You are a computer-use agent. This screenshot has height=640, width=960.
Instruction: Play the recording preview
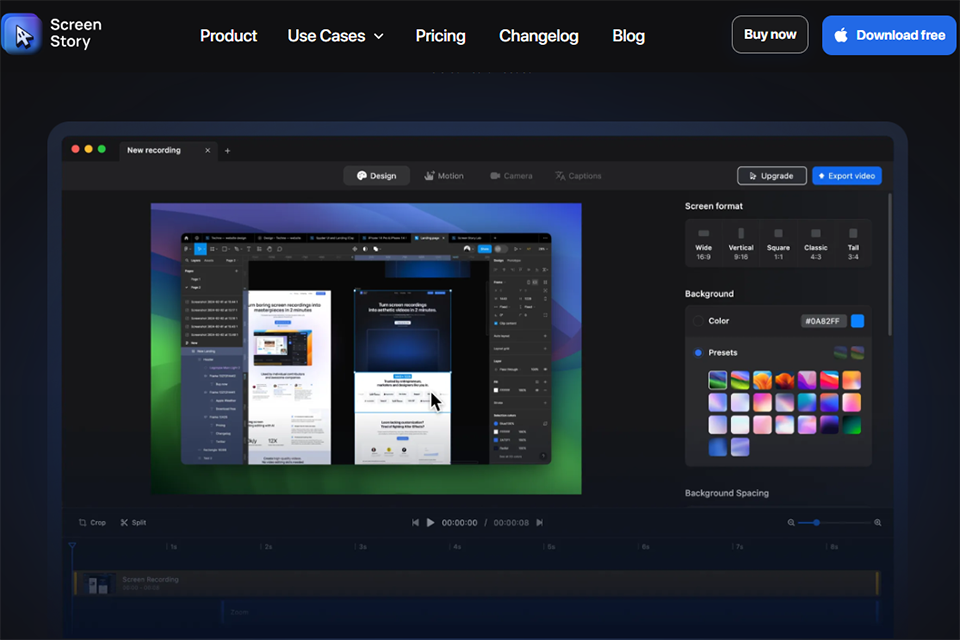[430, 522]
